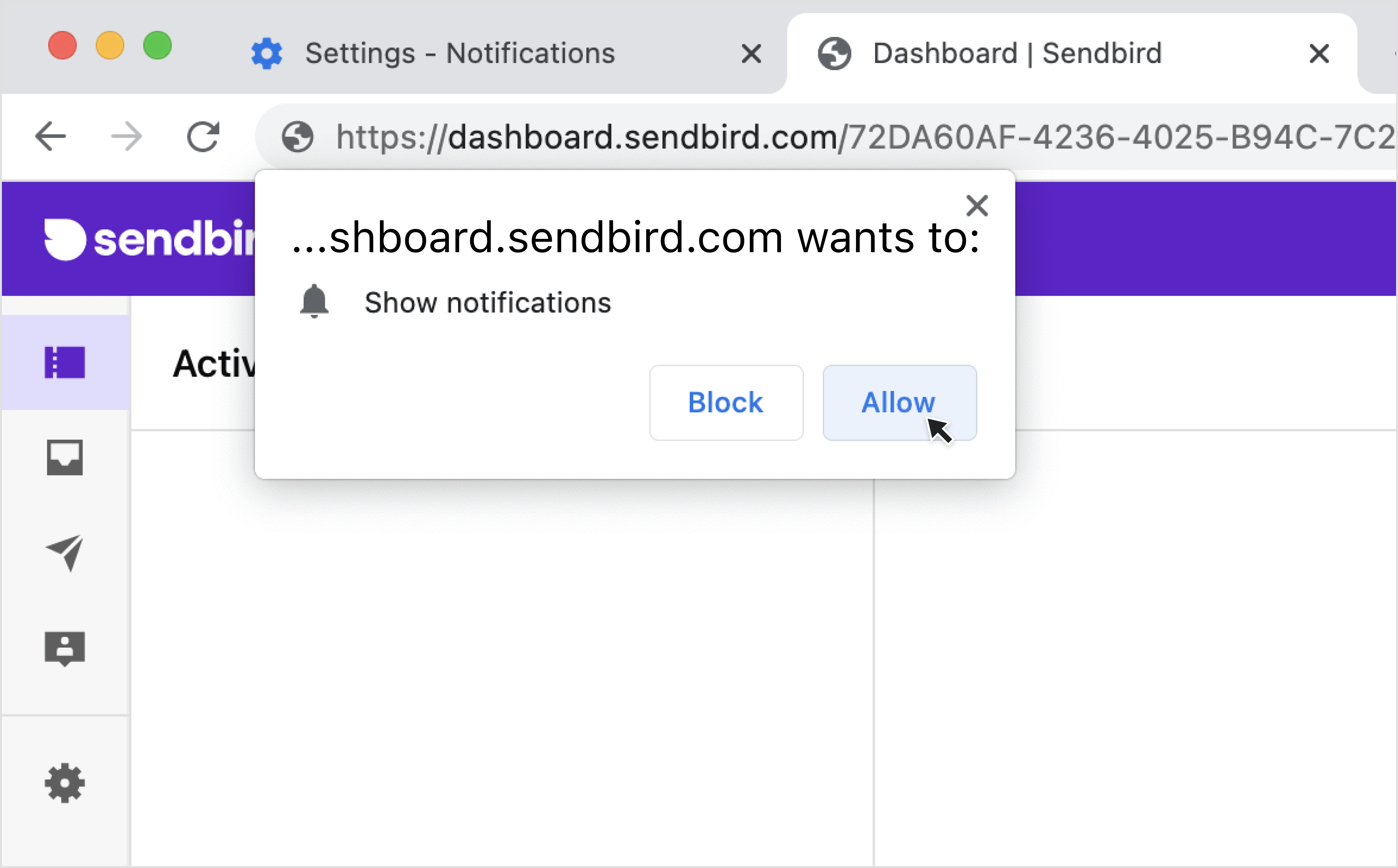The width and height of the screenshot is (1398, 868).
Task: Click the globe site info icon in address bar
Action: pos(297,137)
